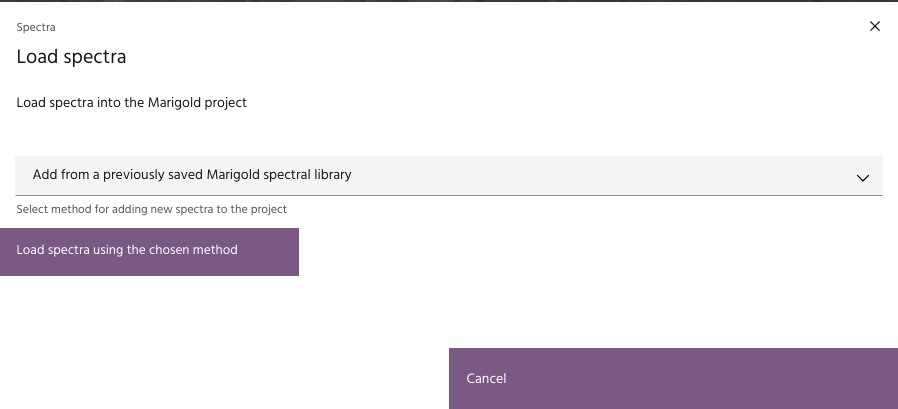Open the 'Add from a previously saved' combo box
Viewport: 898px width, 409px height.
point(448,175)
